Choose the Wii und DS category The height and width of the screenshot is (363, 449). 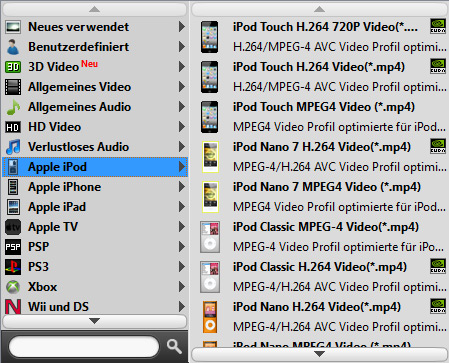click(x=95, y=307)
